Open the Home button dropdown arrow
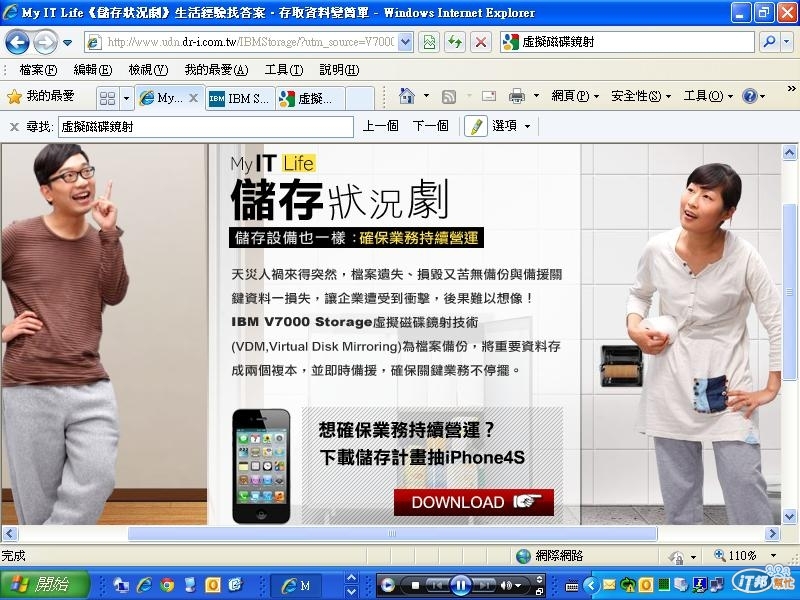 (426, 96)
